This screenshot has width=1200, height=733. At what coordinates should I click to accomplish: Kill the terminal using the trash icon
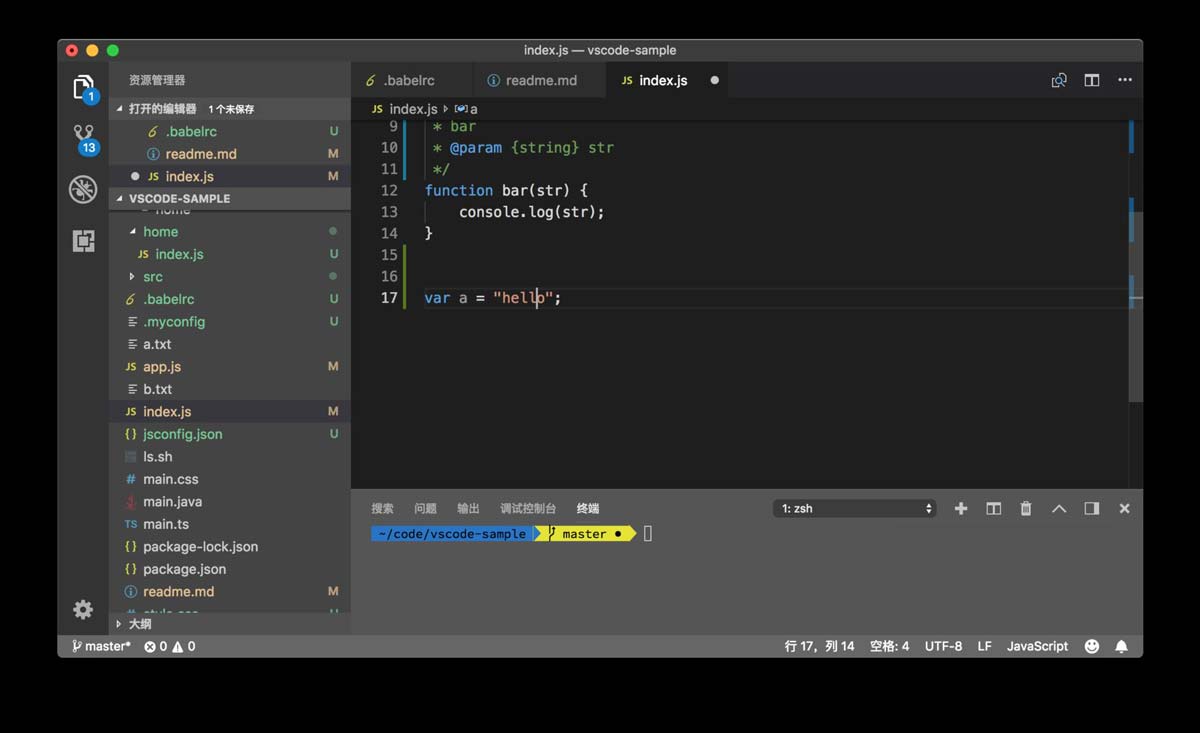click(x=1025, y=508)
